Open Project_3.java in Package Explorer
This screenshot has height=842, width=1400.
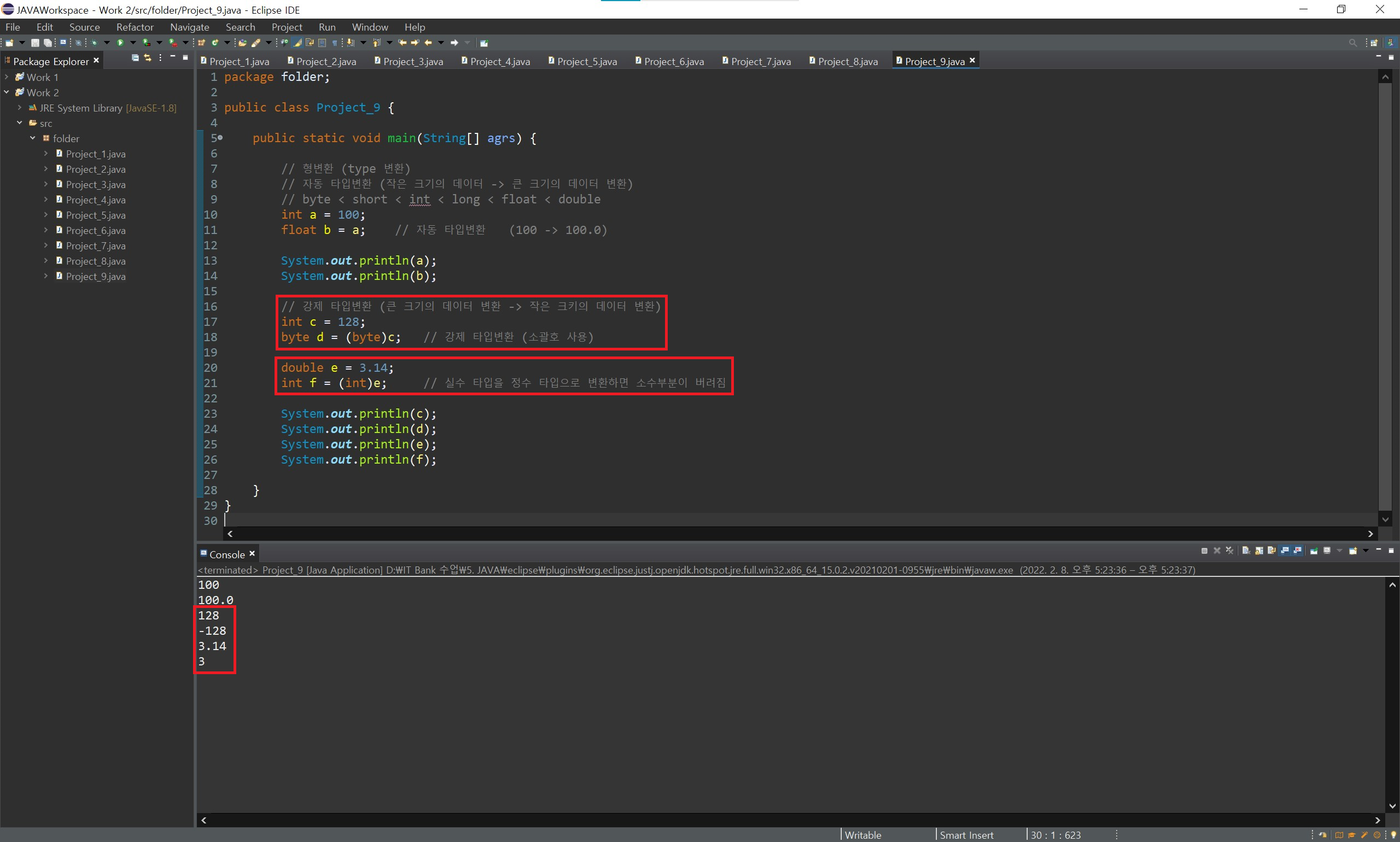pyautogui.click(x=95, y=184)
